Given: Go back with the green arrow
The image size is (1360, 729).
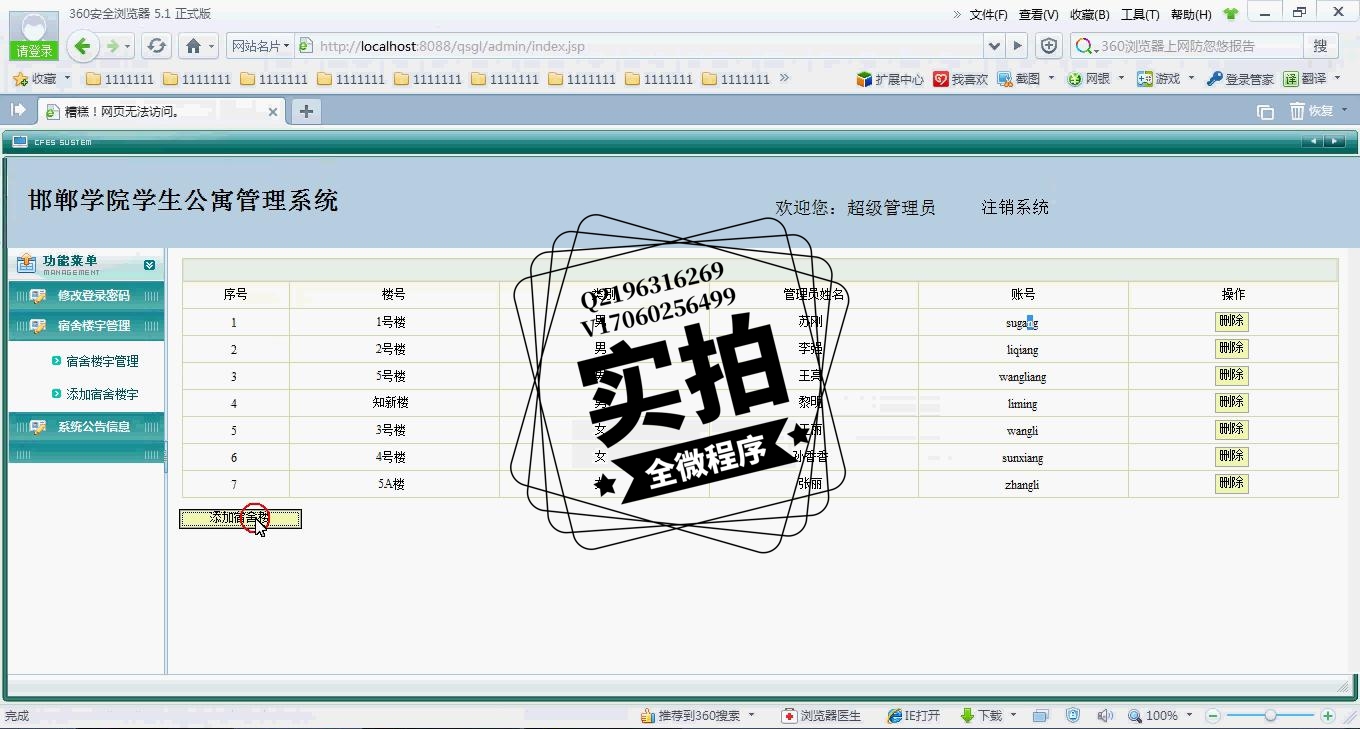Looking at the screenshot, I should (83, 46).
